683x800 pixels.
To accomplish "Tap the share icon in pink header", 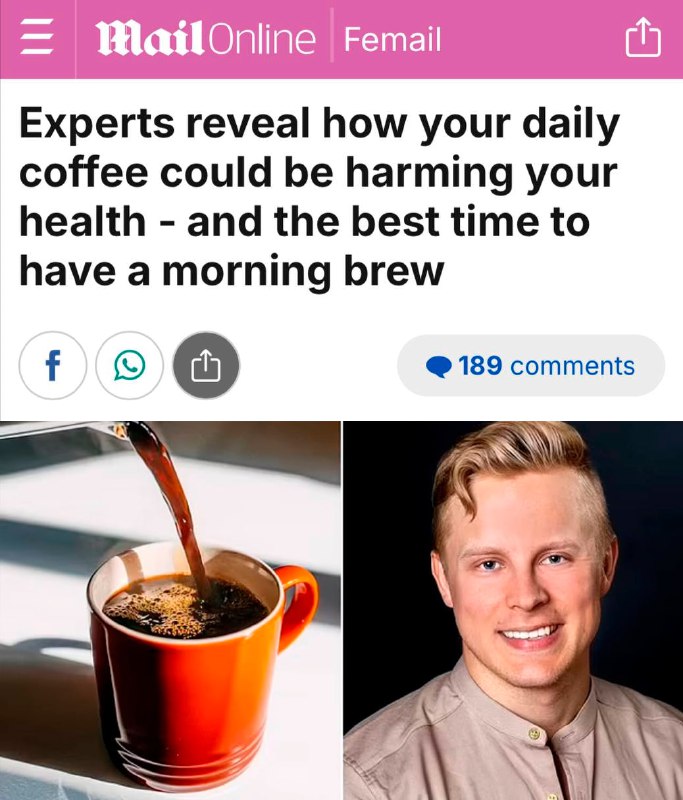I will 643,37.
